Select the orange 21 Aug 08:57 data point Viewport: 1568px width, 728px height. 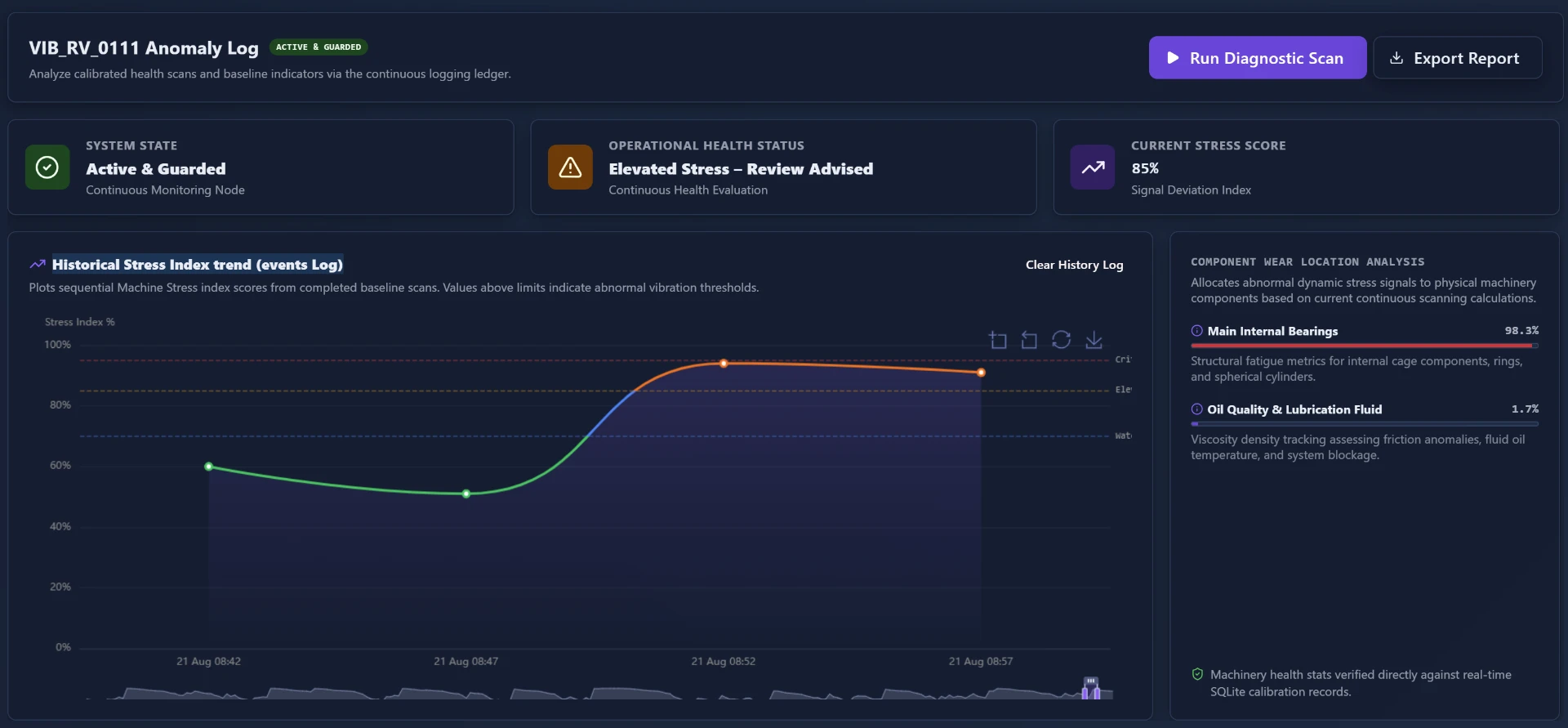click(981, 373)
